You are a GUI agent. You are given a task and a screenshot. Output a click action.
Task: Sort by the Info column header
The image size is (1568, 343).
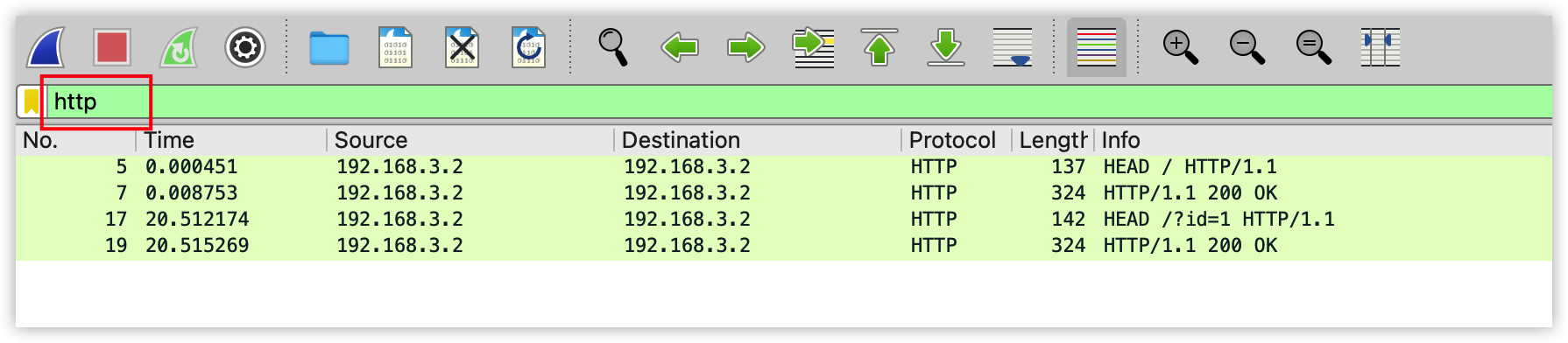coord(1324,140)
